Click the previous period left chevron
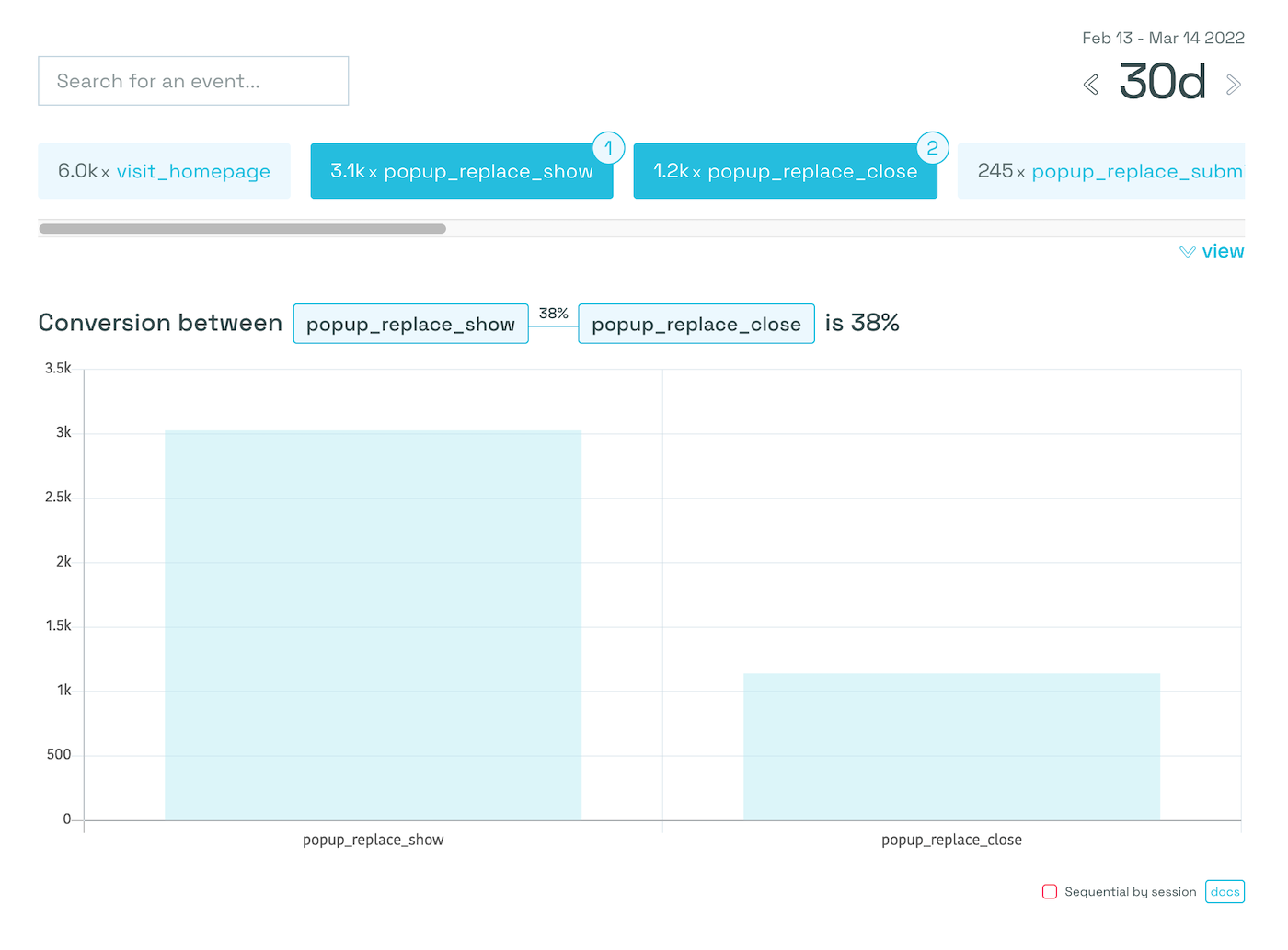Screen dimensions: 1288x950 pos(1091,86)
